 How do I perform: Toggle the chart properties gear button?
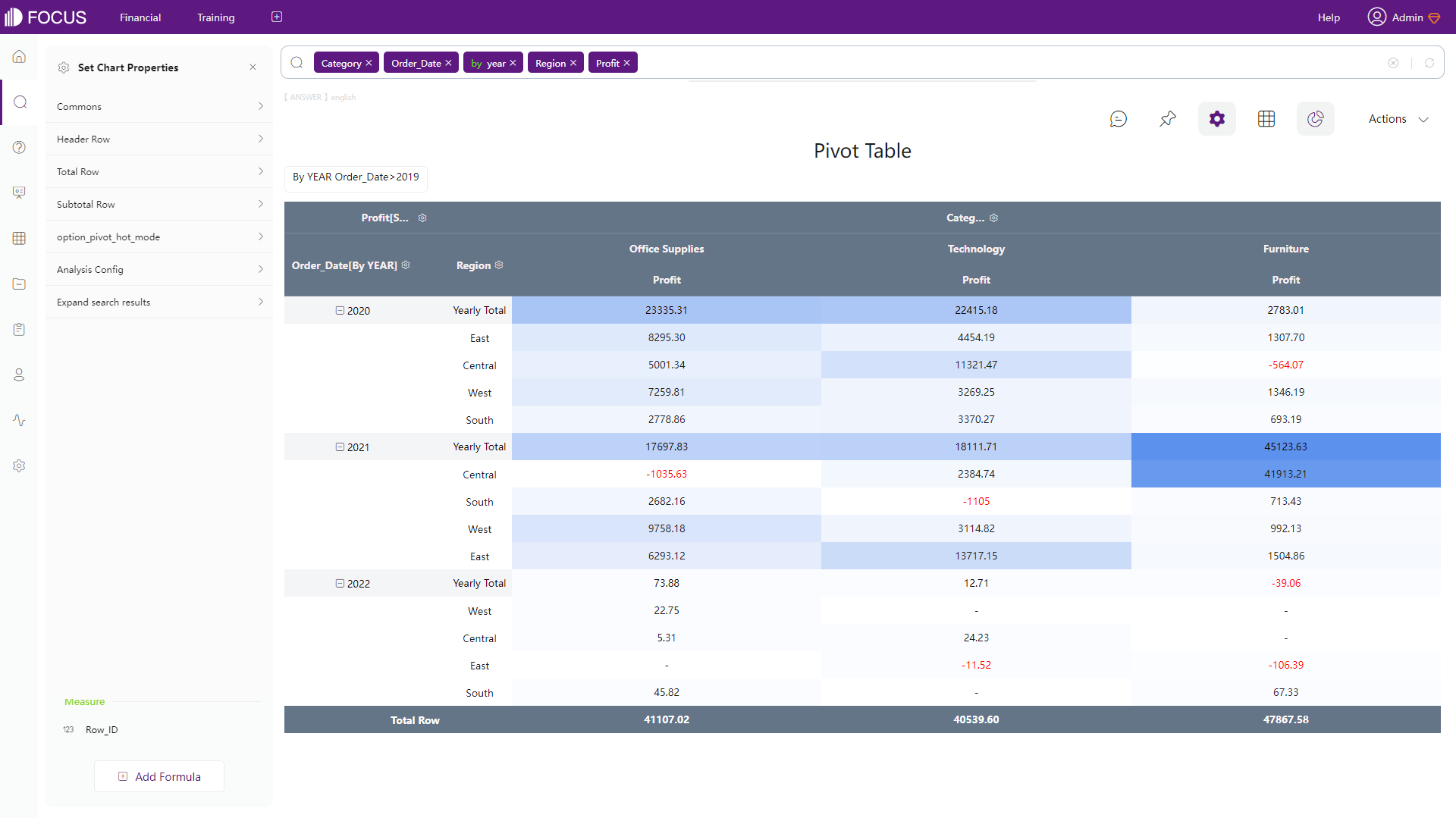(1217, 119)
